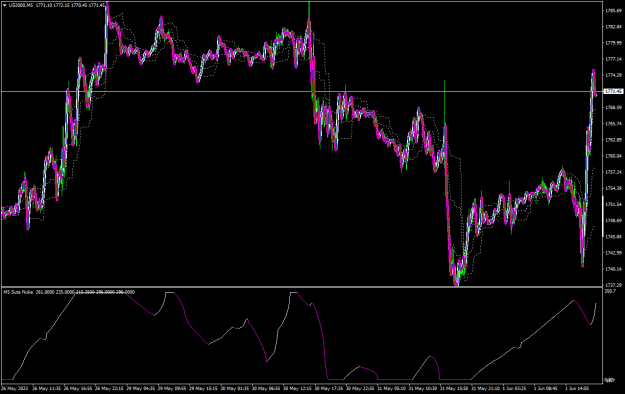Click the 1777.14 price level label

point(613,59)
